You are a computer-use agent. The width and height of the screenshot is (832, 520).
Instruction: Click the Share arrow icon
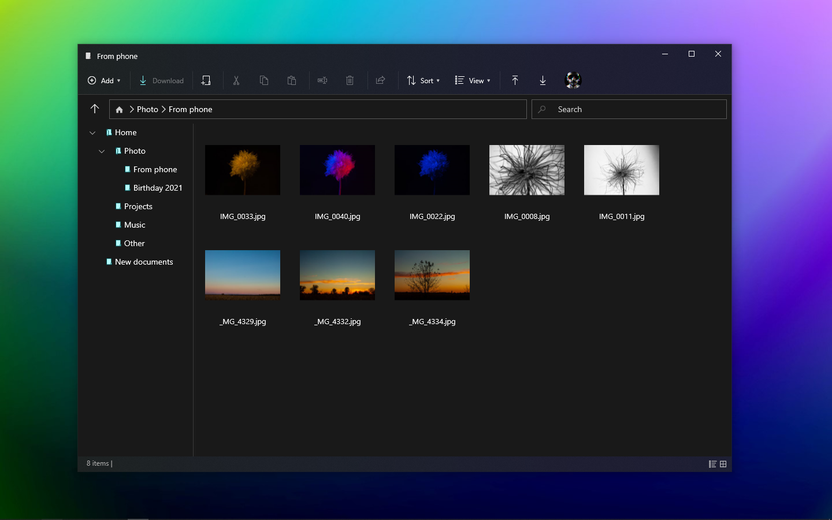[380, 81]
